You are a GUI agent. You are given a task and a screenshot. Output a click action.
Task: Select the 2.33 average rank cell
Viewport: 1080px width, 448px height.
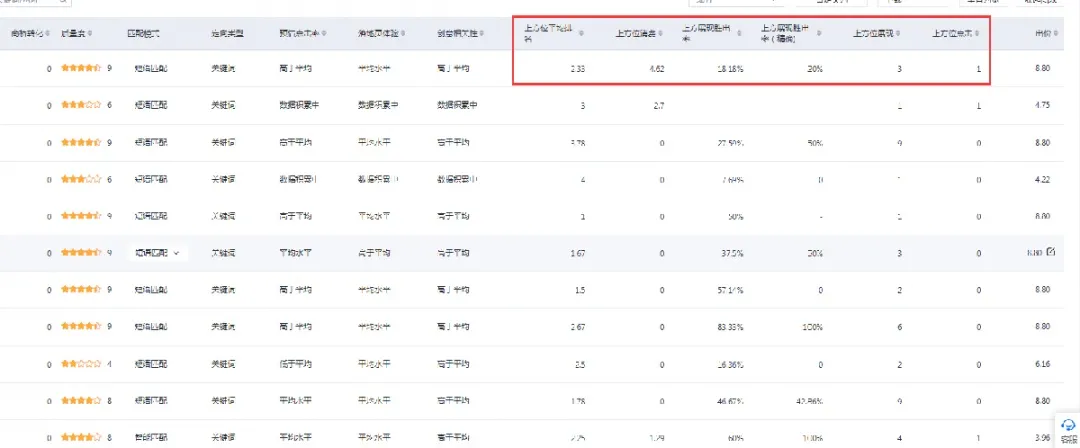click(x=578, y=69)
